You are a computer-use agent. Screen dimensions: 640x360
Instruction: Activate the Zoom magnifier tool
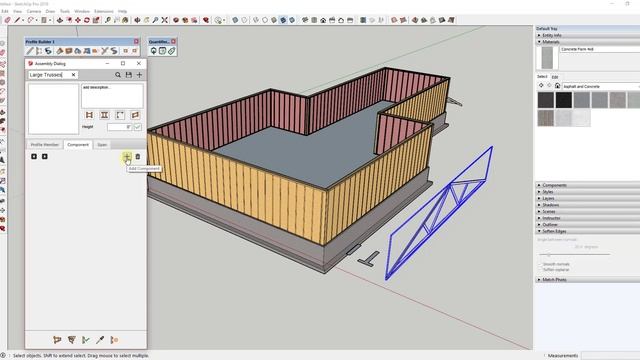155,20
